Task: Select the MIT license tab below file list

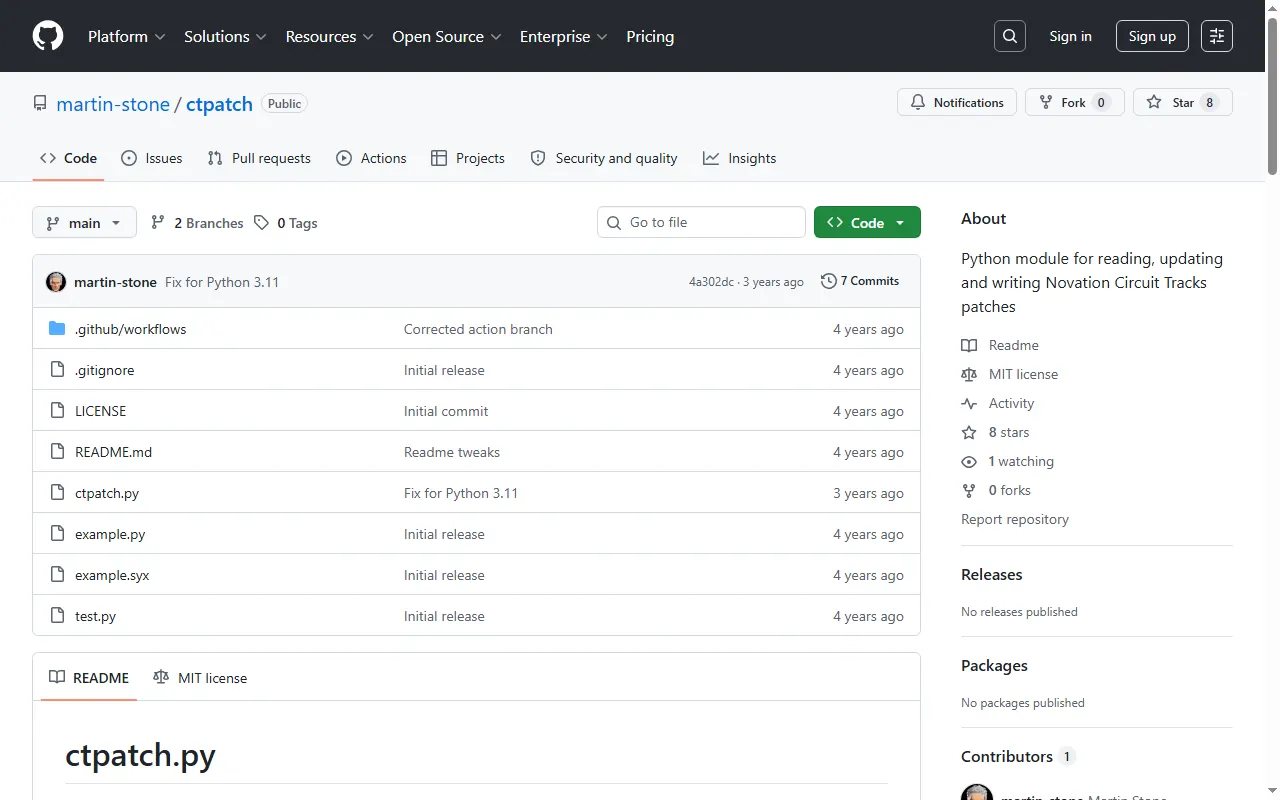Action: [x=199, y=677]
